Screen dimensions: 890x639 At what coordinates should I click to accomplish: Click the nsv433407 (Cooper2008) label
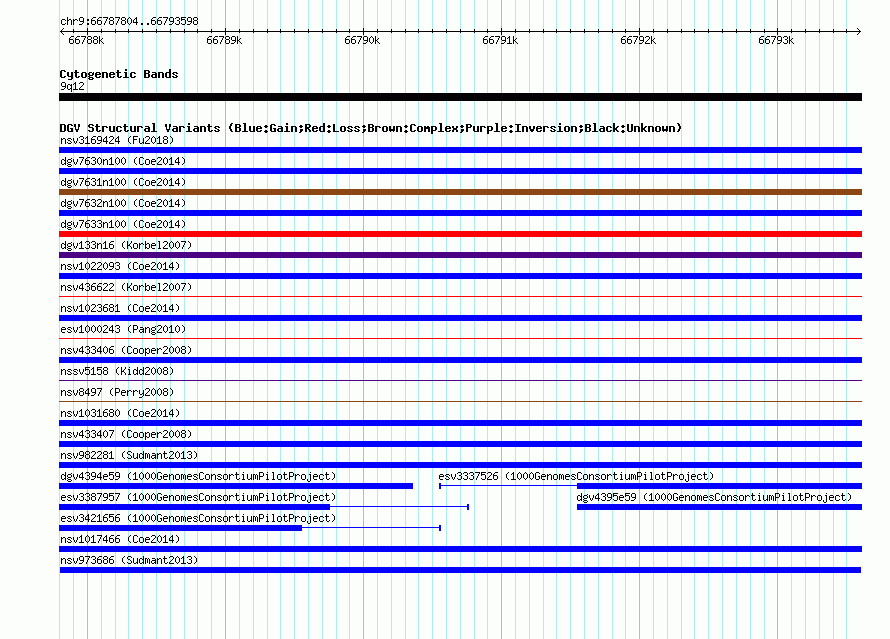126,434
